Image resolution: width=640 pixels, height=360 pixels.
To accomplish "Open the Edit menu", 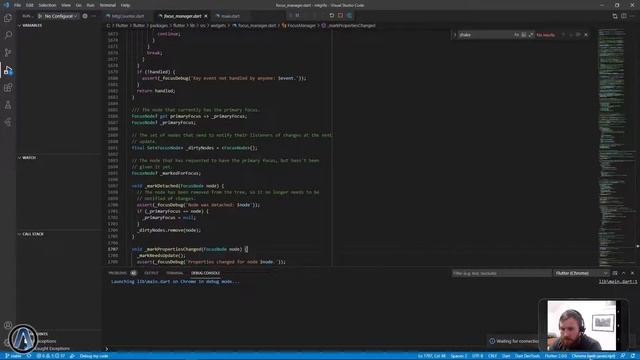I will point(30,5).
